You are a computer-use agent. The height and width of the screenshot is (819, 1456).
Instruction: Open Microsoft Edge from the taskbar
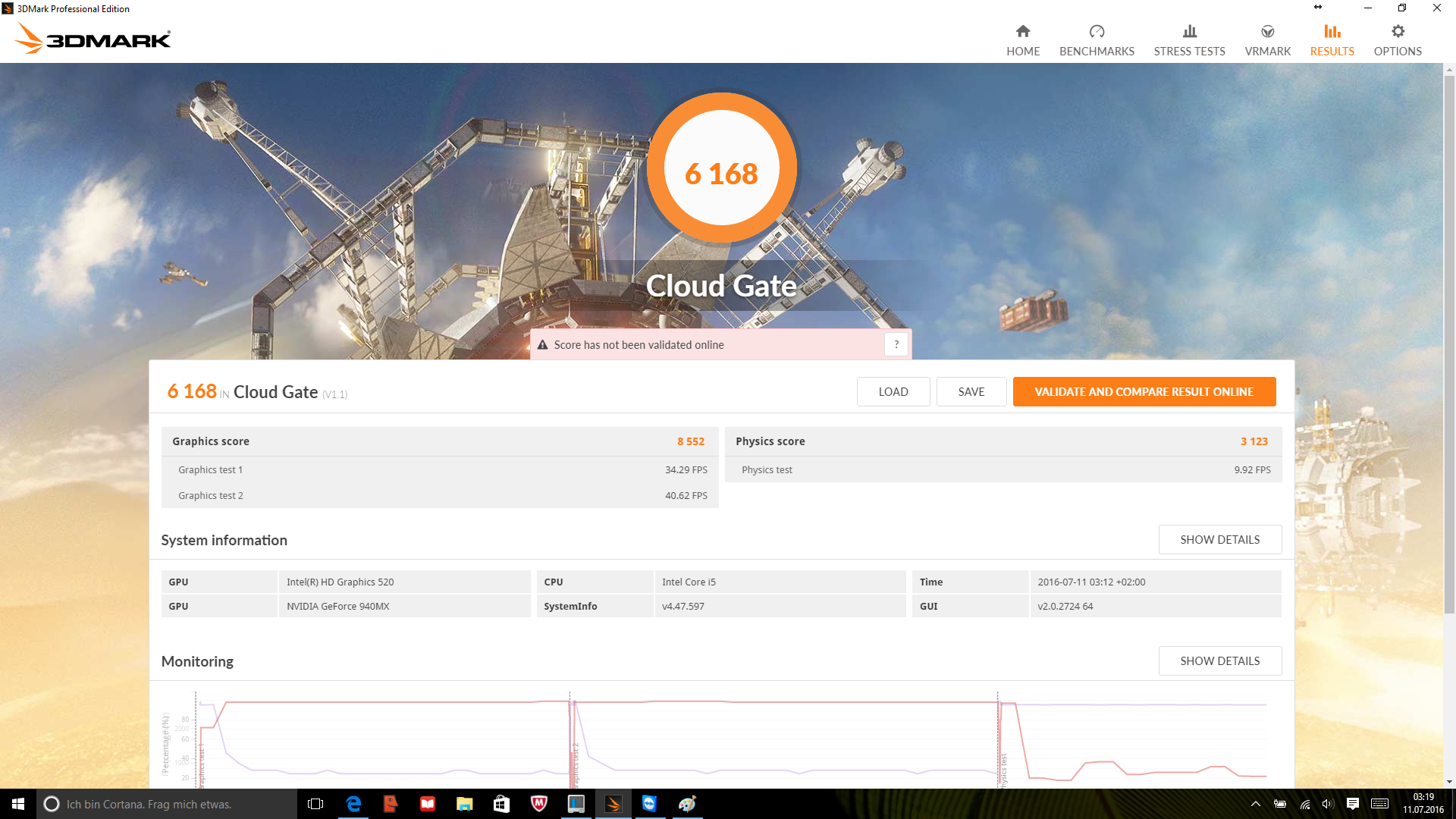(x=353, y=804)
